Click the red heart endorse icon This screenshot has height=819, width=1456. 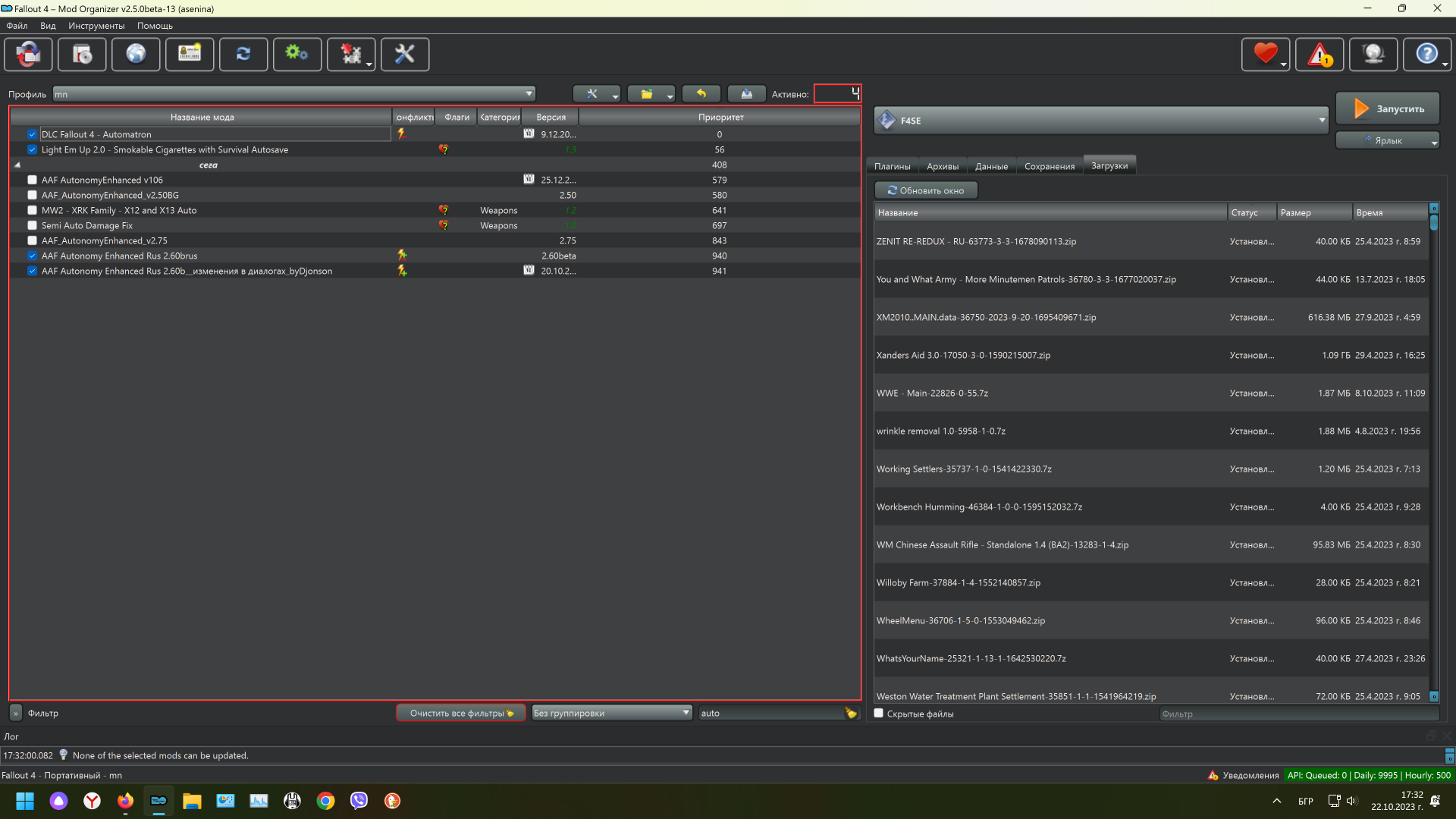[1264, 55]
